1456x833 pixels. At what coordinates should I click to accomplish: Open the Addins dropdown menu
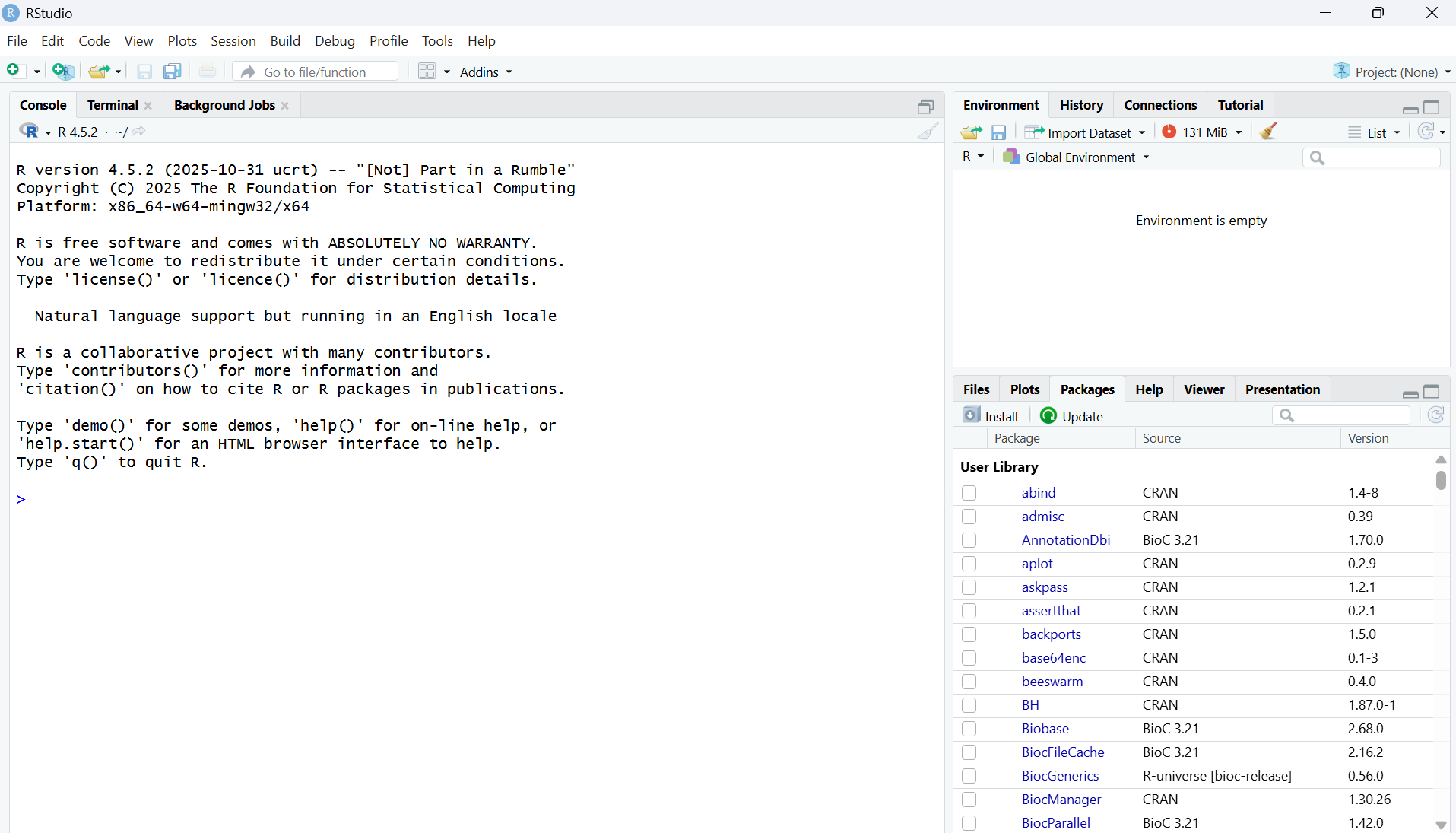point(486,72)
